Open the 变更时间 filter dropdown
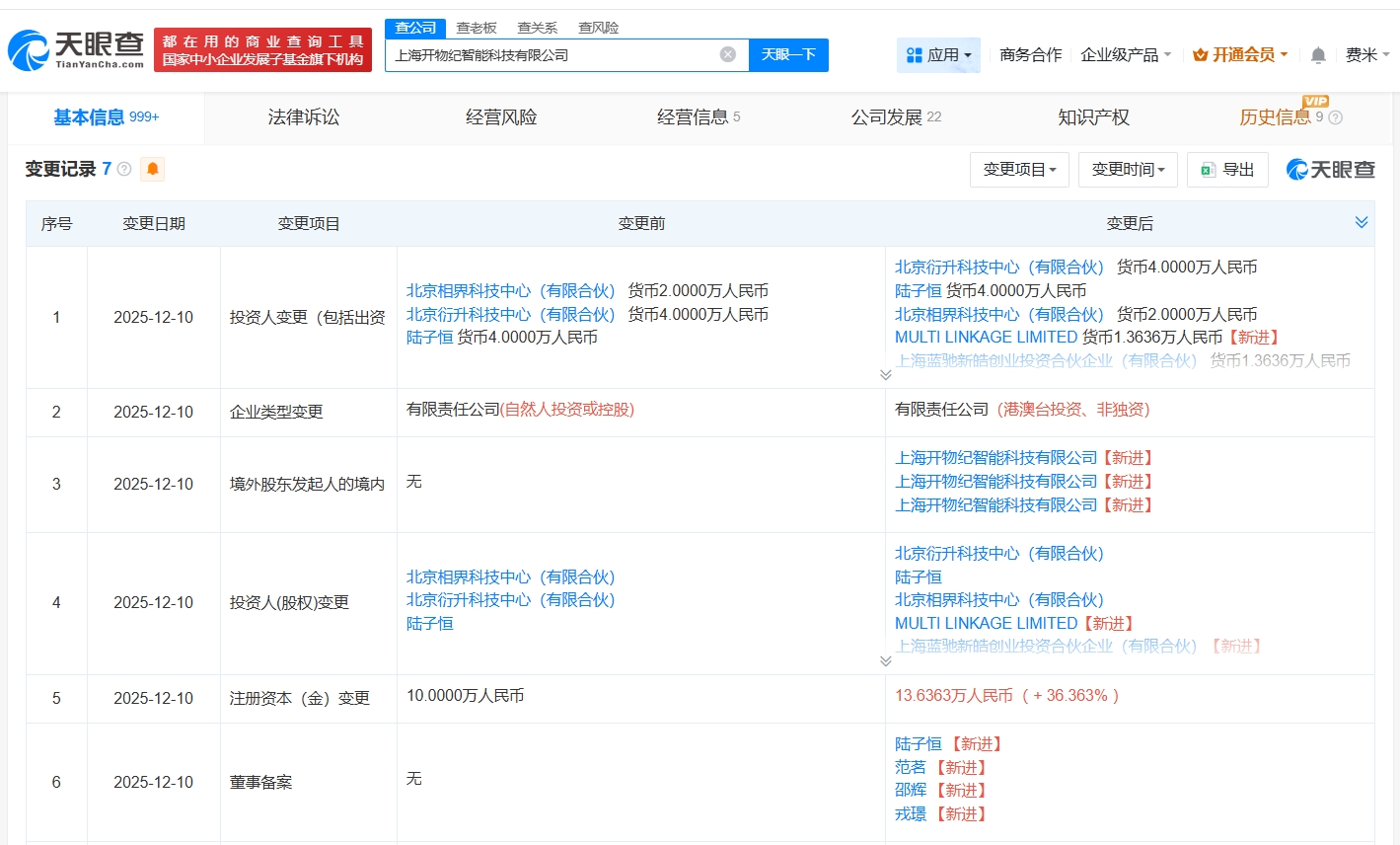 [1128, 170]
